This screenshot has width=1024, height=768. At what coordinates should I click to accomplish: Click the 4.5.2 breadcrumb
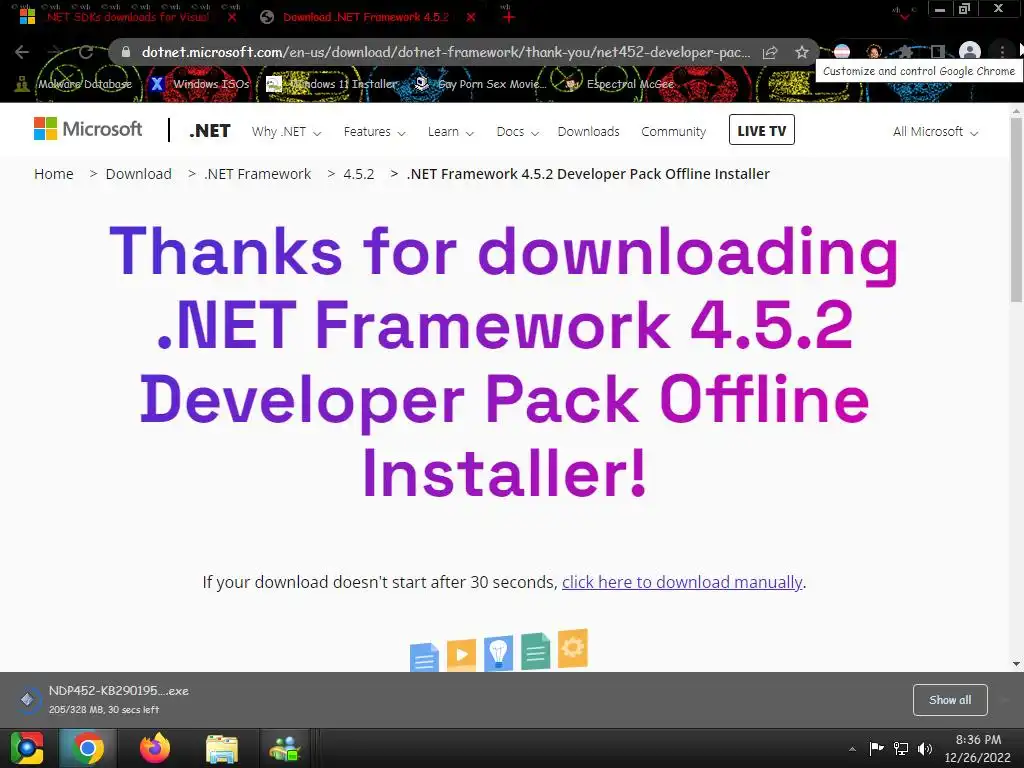359,174
